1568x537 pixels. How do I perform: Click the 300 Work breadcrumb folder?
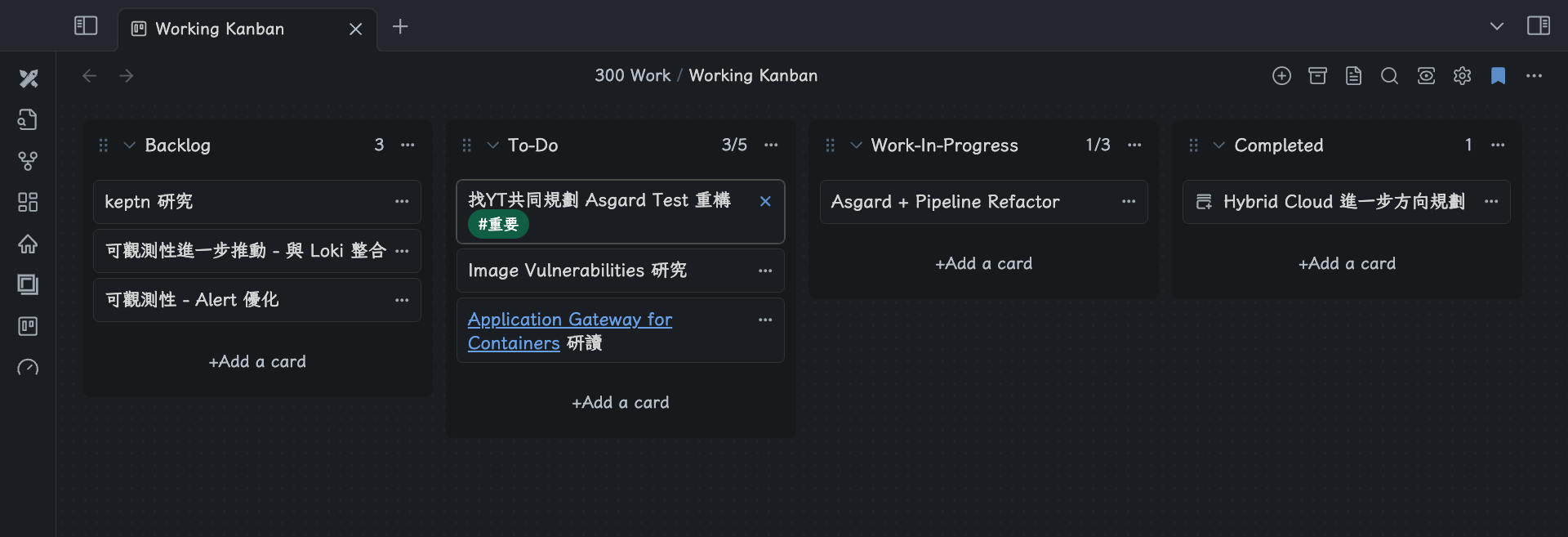point(632,75)
